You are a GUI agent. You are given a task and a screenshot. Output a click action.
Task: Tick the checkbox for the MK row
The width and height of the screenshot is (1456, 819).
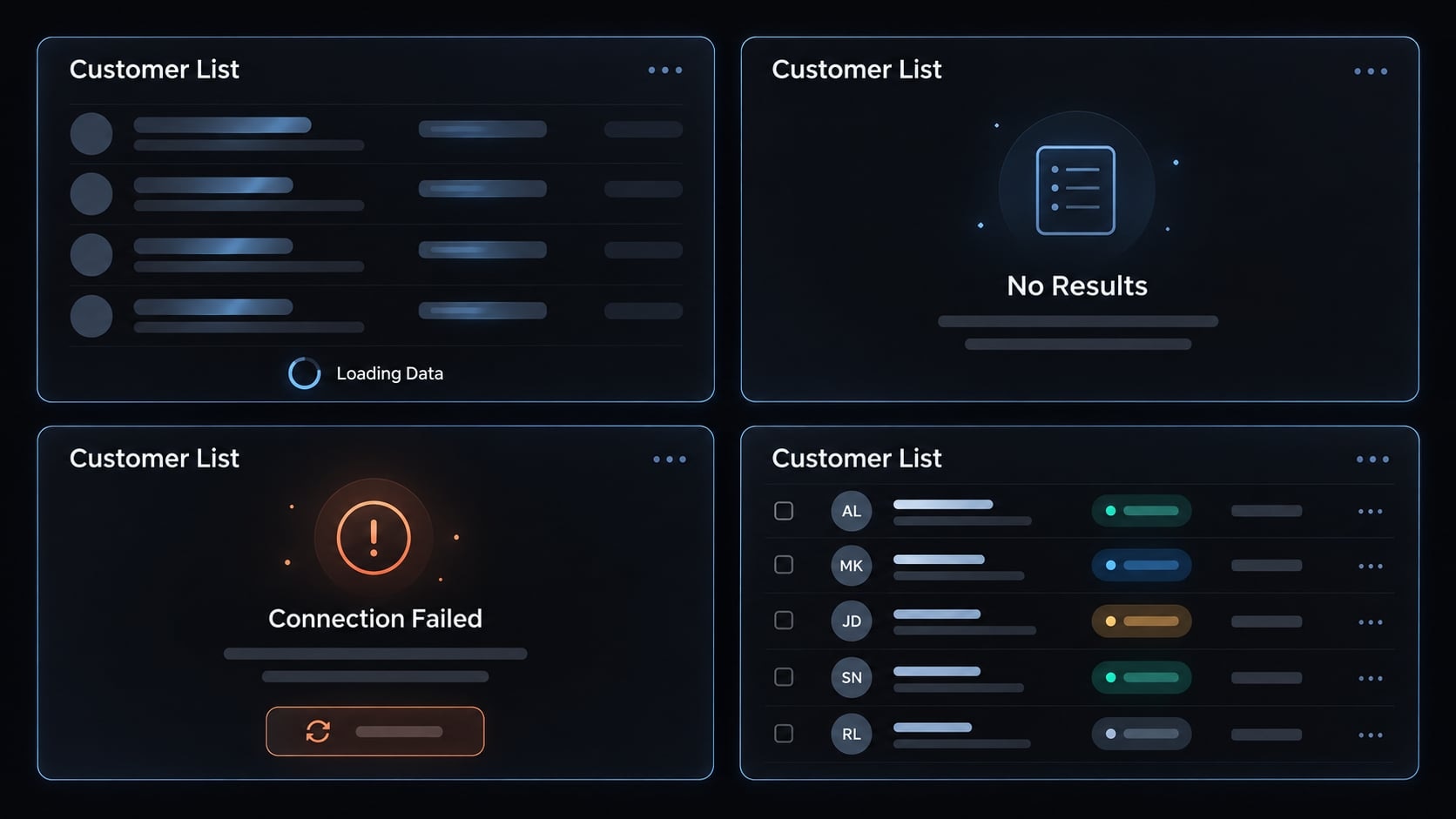point(784,565)
